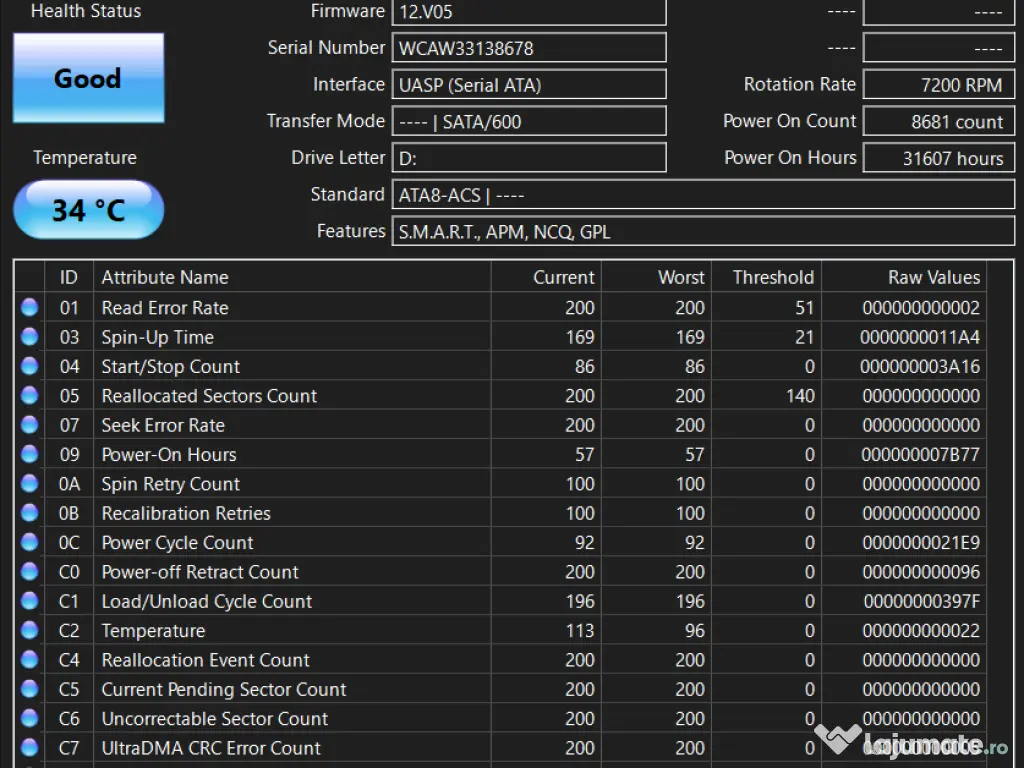Click the status orb for Current Pending Sector Count
The image size is (1024, 768).
click(x=29, y=689)
